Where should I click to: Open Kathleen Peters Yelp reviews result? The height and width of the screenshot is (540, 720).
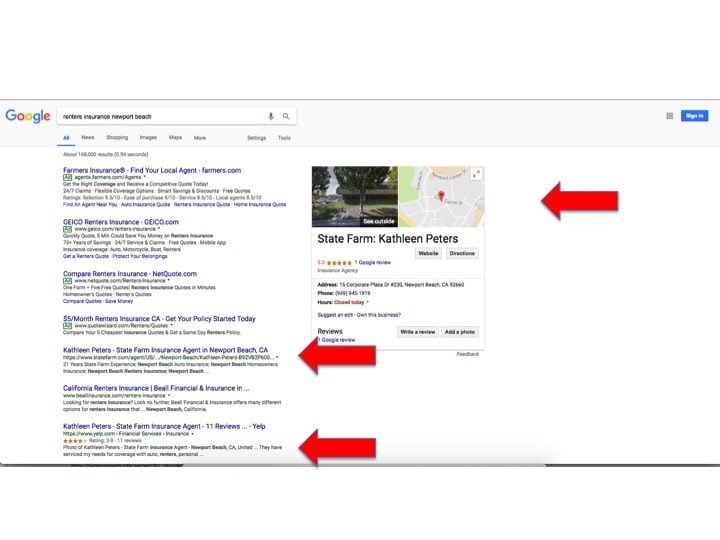pos(164,427)
